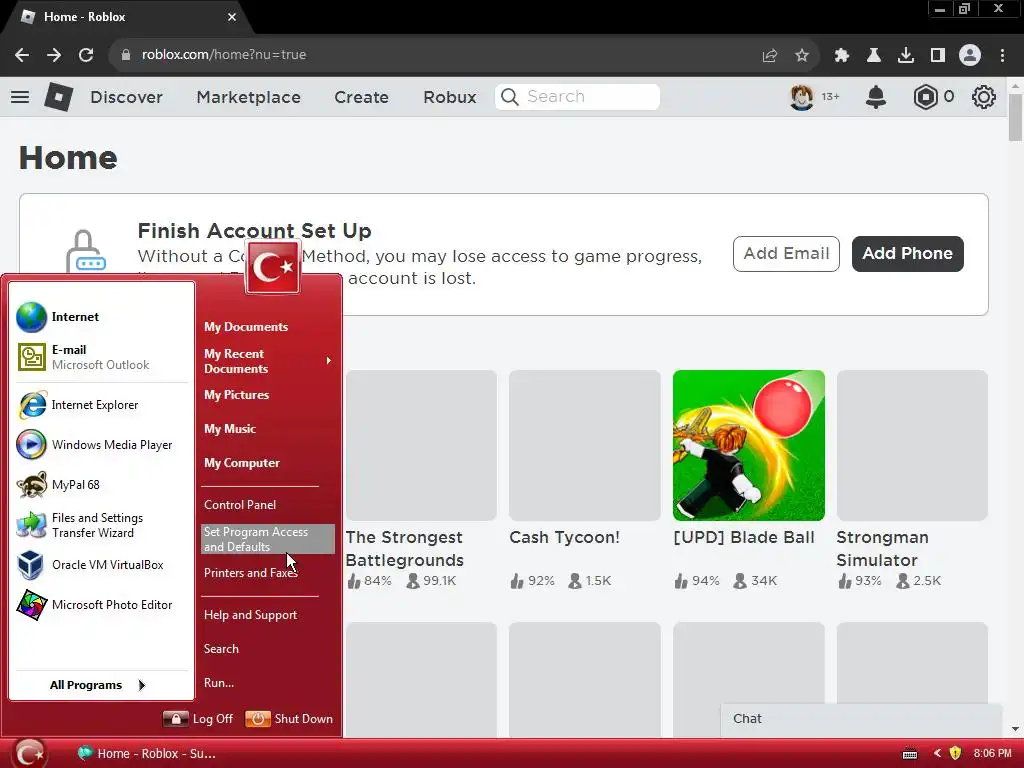The width and height of the screenshot is (1024, 768).
Task: Go to Discover page
Action: tap(127, 97)
